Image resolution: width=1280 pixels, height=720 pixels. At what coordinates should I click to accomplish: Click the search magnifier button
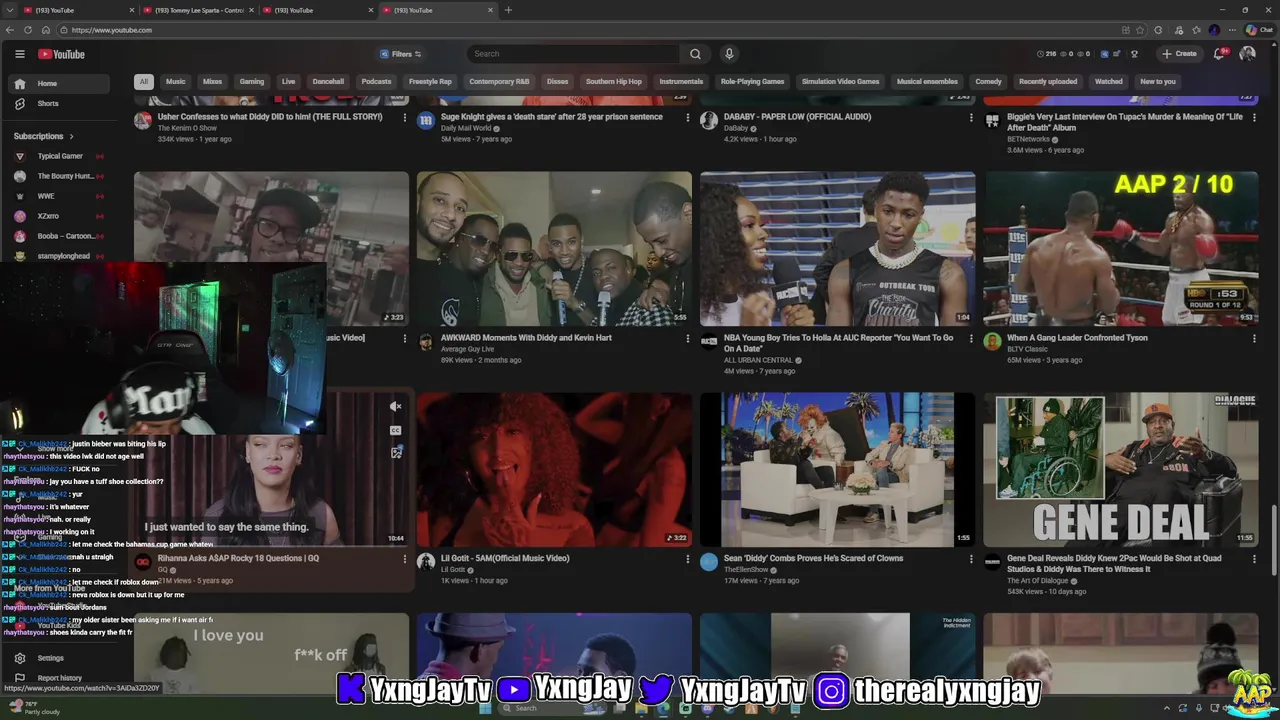coord(695,54)
